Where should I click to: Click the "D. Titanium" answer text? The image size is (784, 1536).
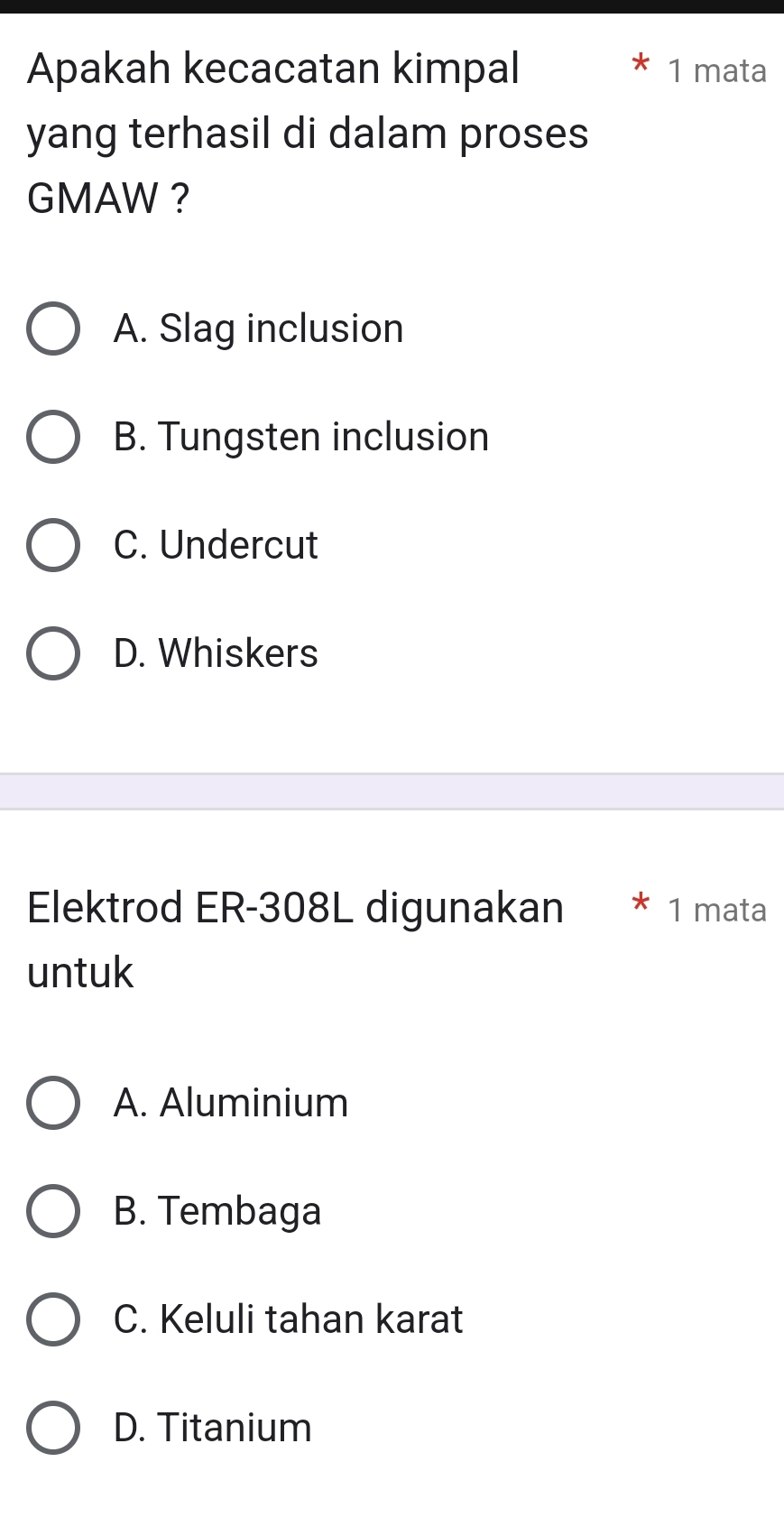click(x=213, y=1428)
